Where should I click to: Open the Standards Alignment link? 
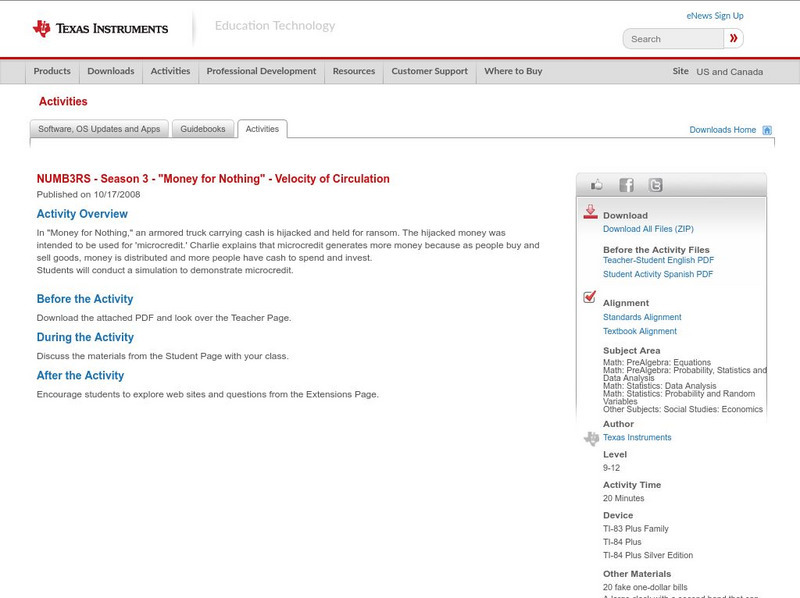pyautogui.click(x=642, y=317)
